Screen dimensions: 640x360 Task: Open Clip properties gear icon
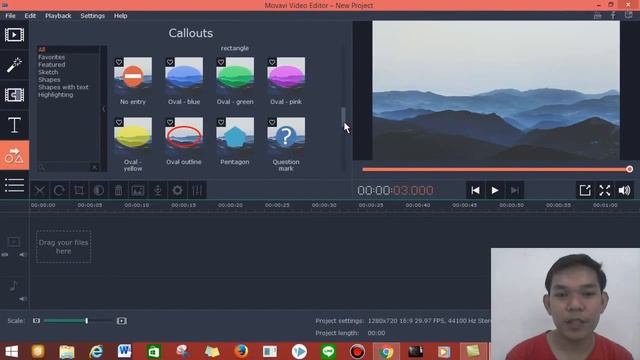point(177,190)
